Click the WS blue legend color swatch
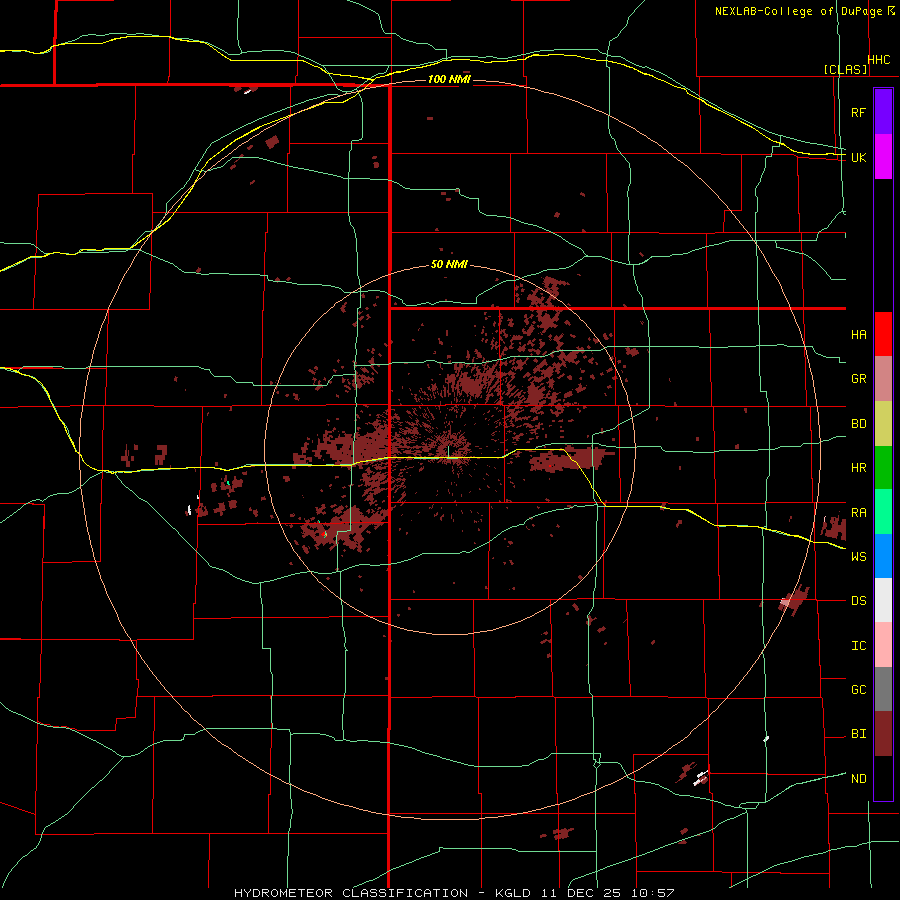Image resolution: width=900 pixels, height=900 pixels. 883,556
